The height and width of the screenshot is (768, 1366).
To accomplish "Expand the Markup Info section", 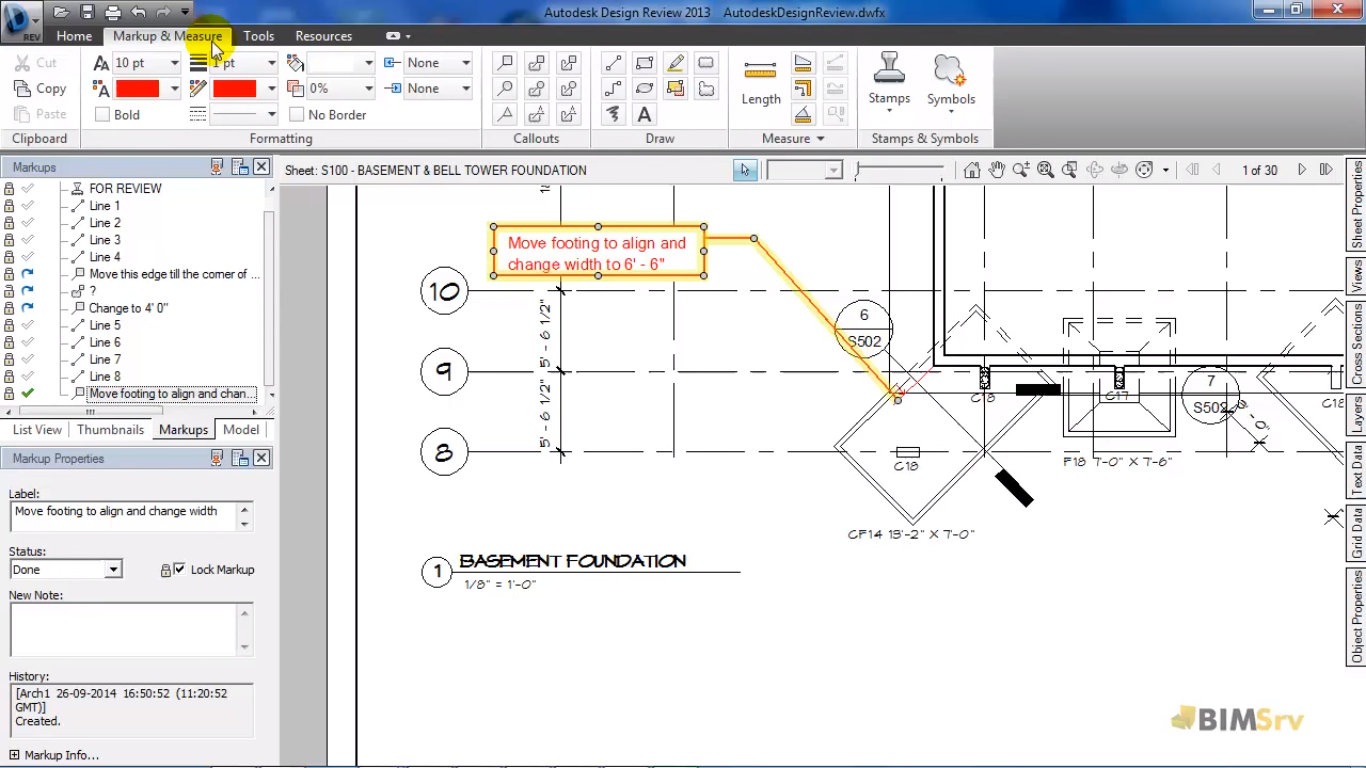I will [55, 755].
